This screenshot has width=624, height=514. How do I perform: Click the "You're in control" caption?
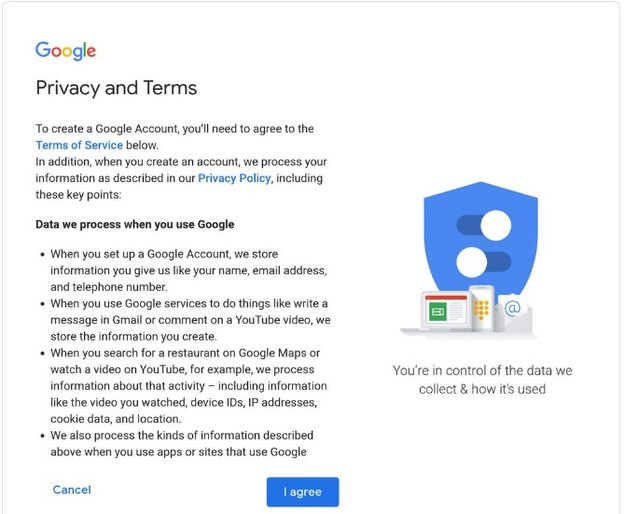tap(483, 379)
